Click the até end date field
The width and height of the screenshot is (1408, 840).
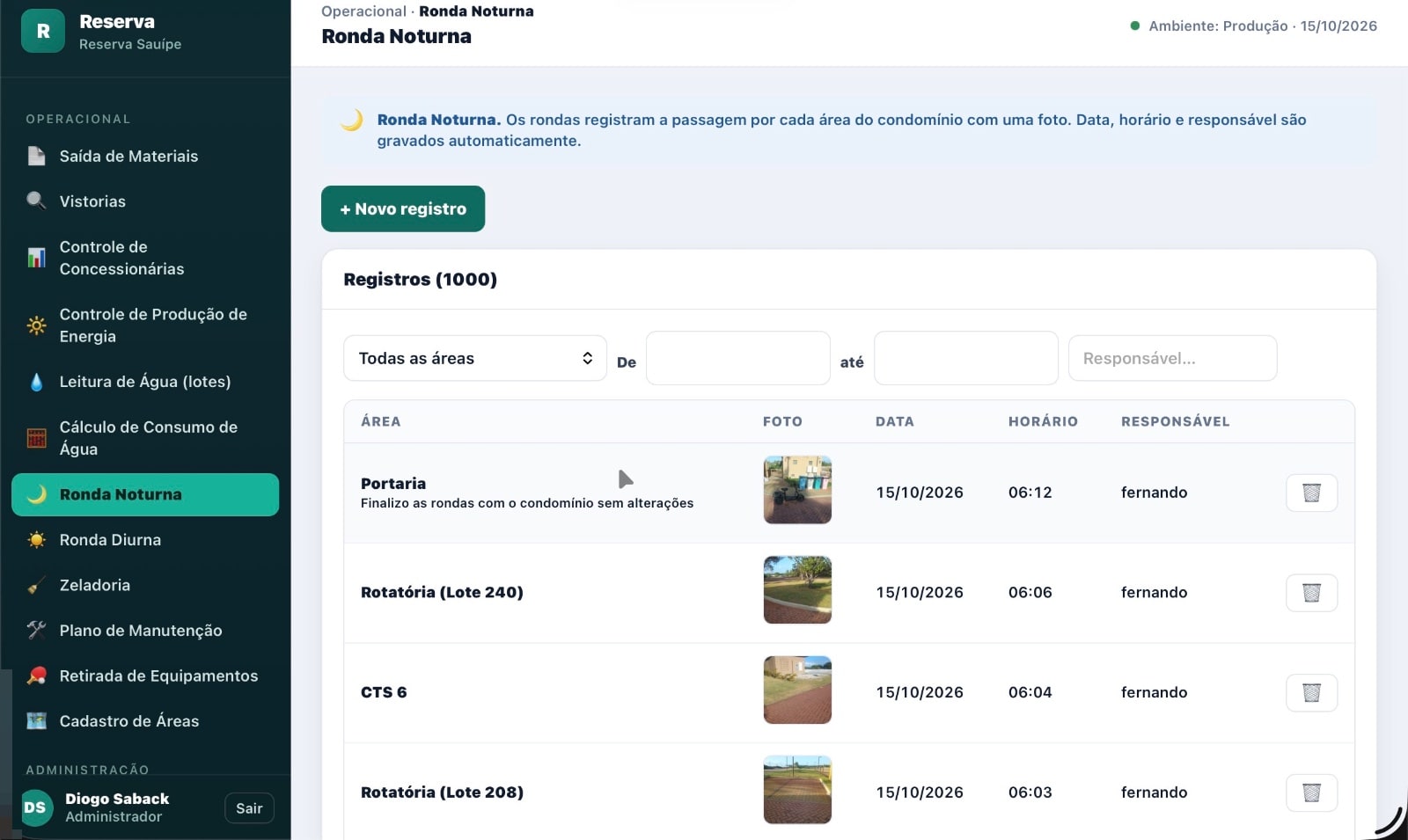click(x=965, y=358)
